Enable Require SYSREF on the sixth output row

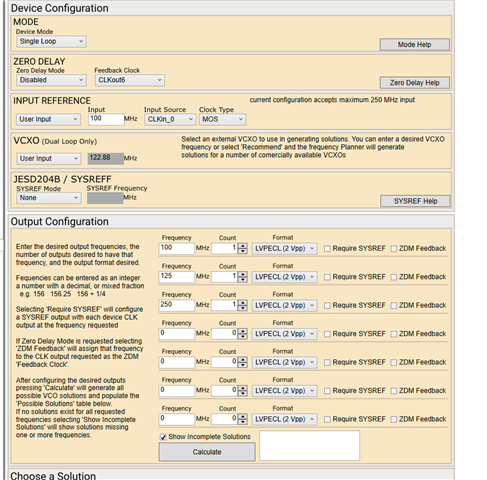[327, 391]
